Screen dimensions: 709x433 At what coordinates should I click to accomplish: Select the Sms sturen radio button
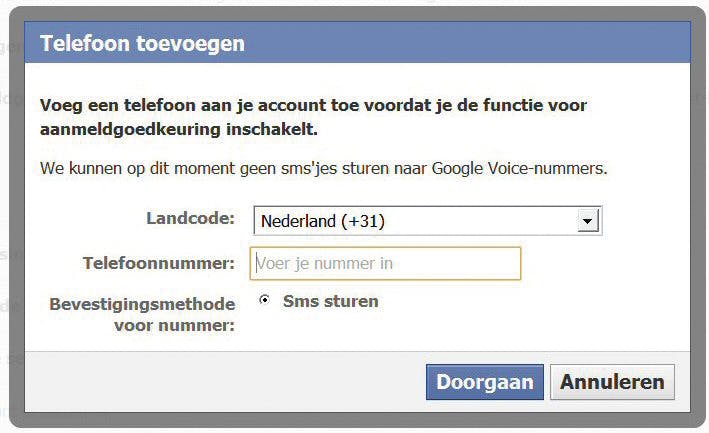click(264, 300)
